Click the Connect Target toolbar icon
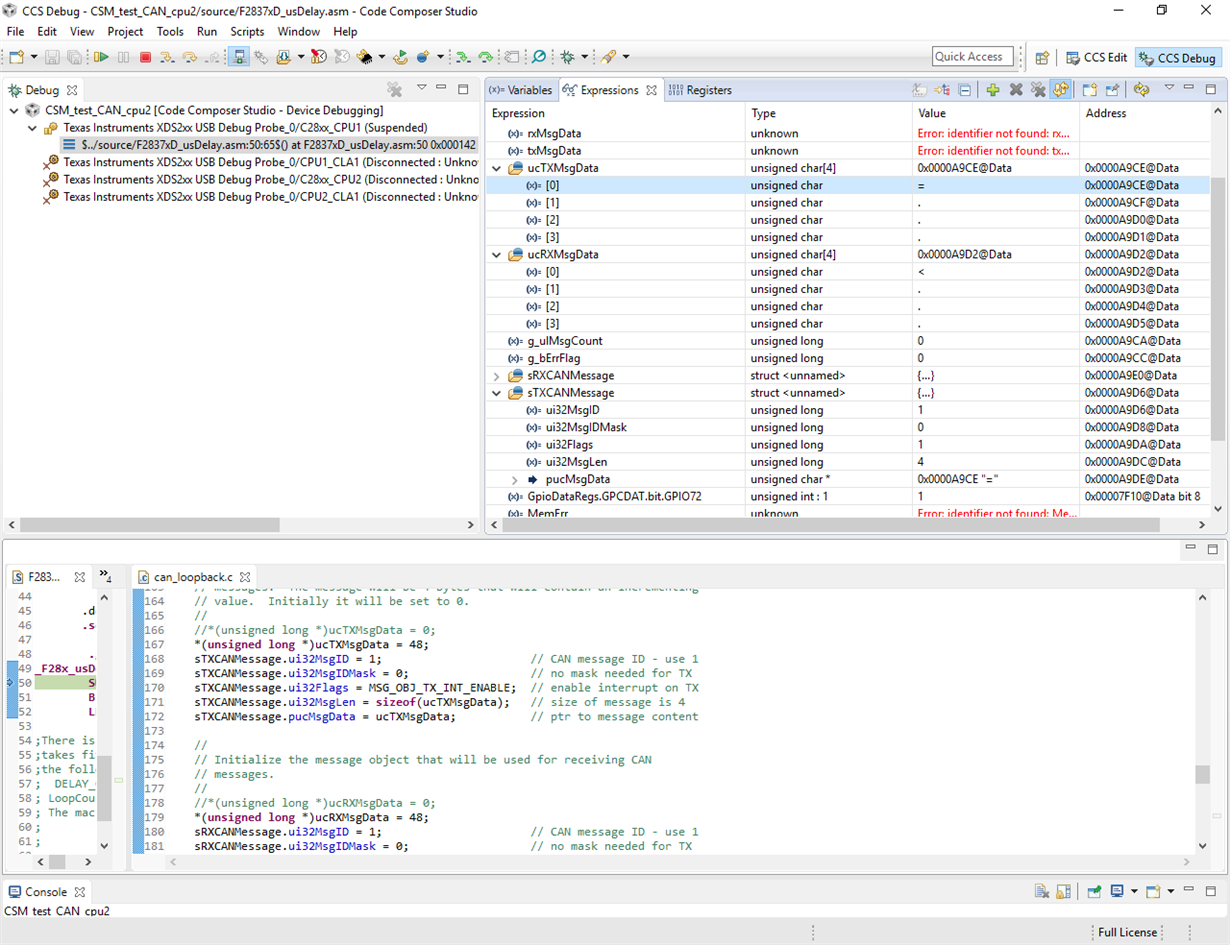 click(239, 57)
